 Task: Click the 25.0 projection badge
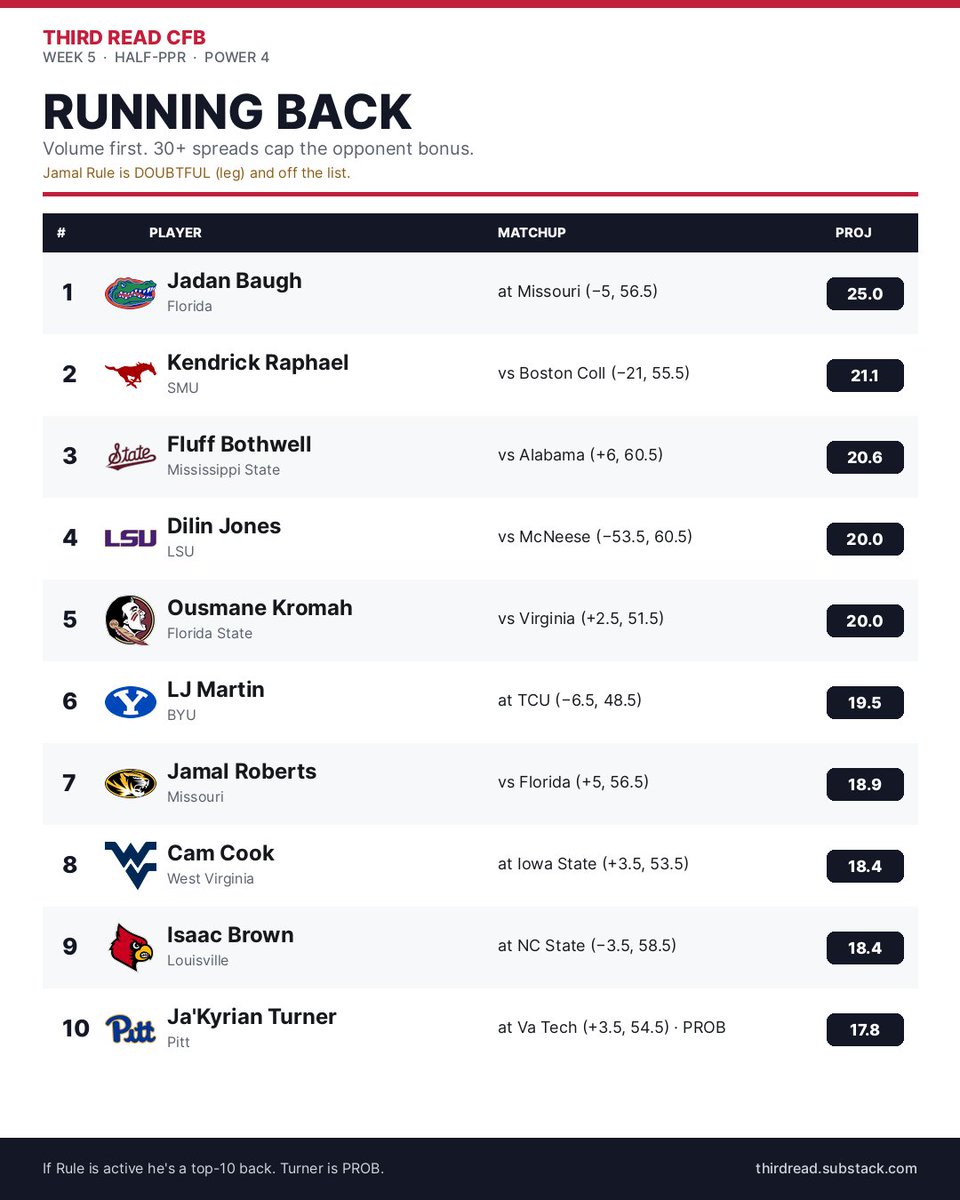pos(865,294)
